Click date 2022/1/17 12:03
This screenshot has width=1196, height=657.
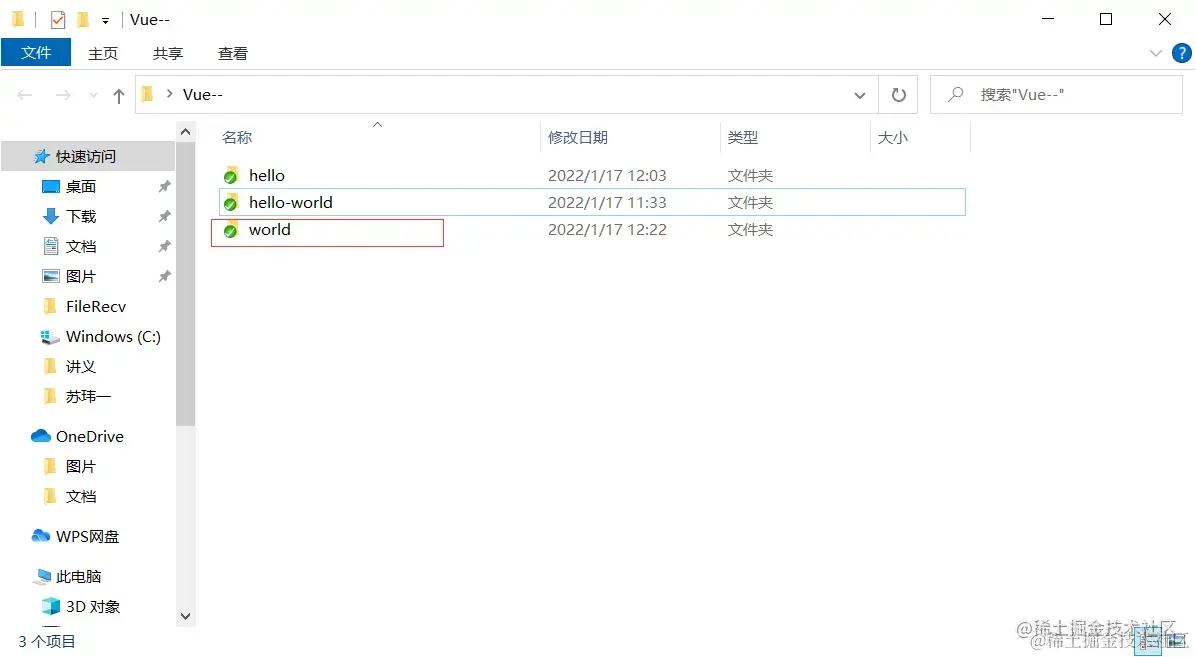[607, 176]
